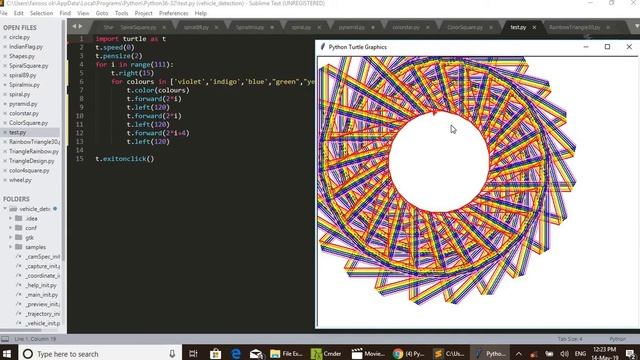Open the View menu
Screen dimensions: 640x360
pos(83,13)
